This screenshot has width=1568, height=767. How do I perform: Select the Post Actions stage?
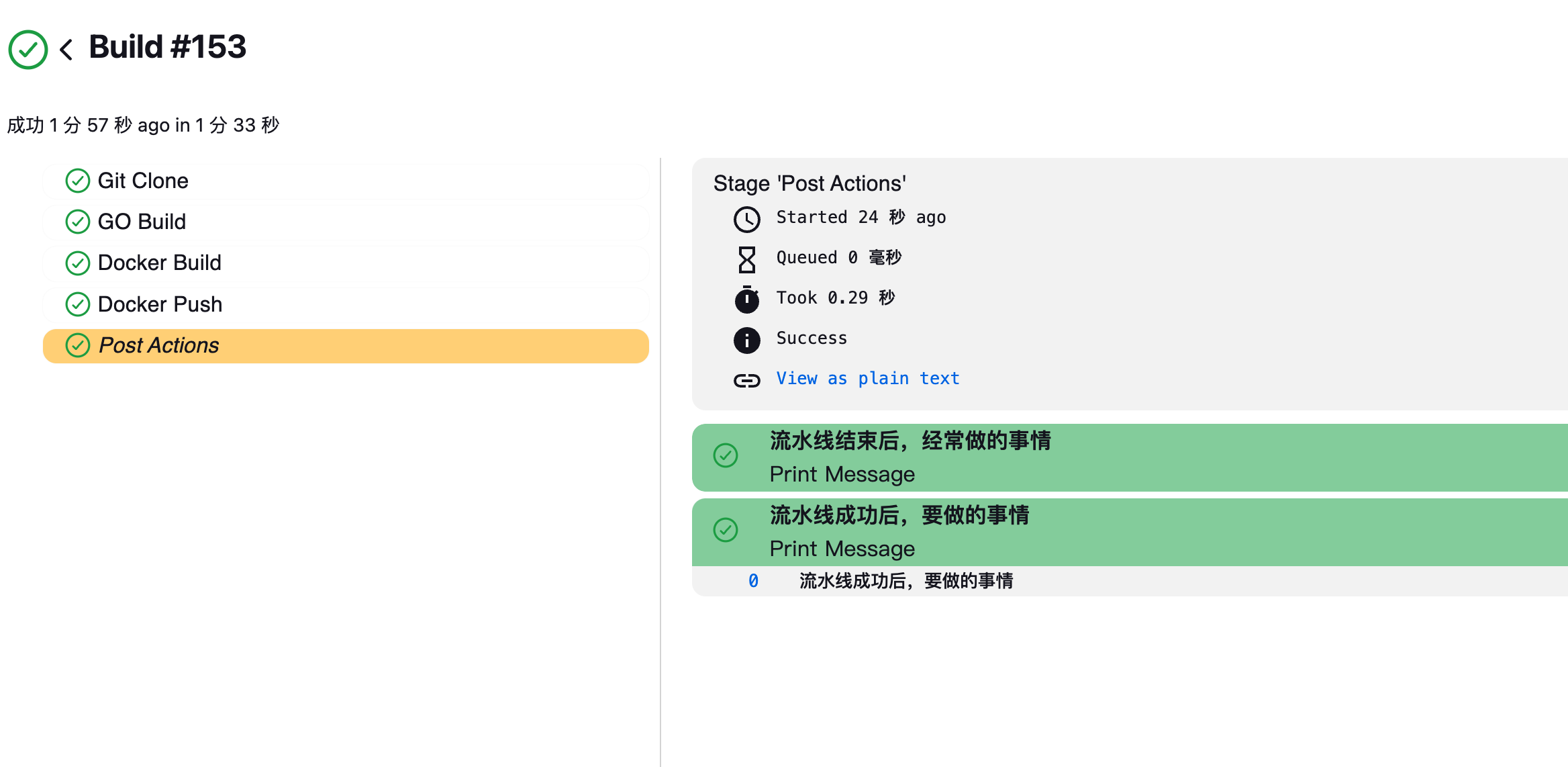pyautogui.click(x=346, y=345)
